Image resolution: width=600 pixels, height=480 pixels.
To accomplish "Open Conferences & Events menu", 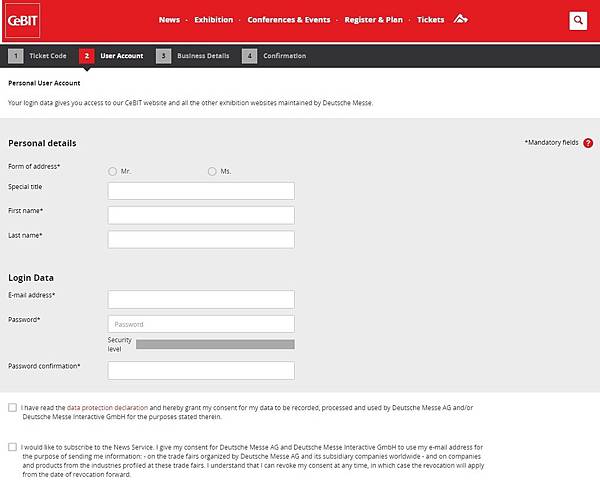I will [289, 20].
